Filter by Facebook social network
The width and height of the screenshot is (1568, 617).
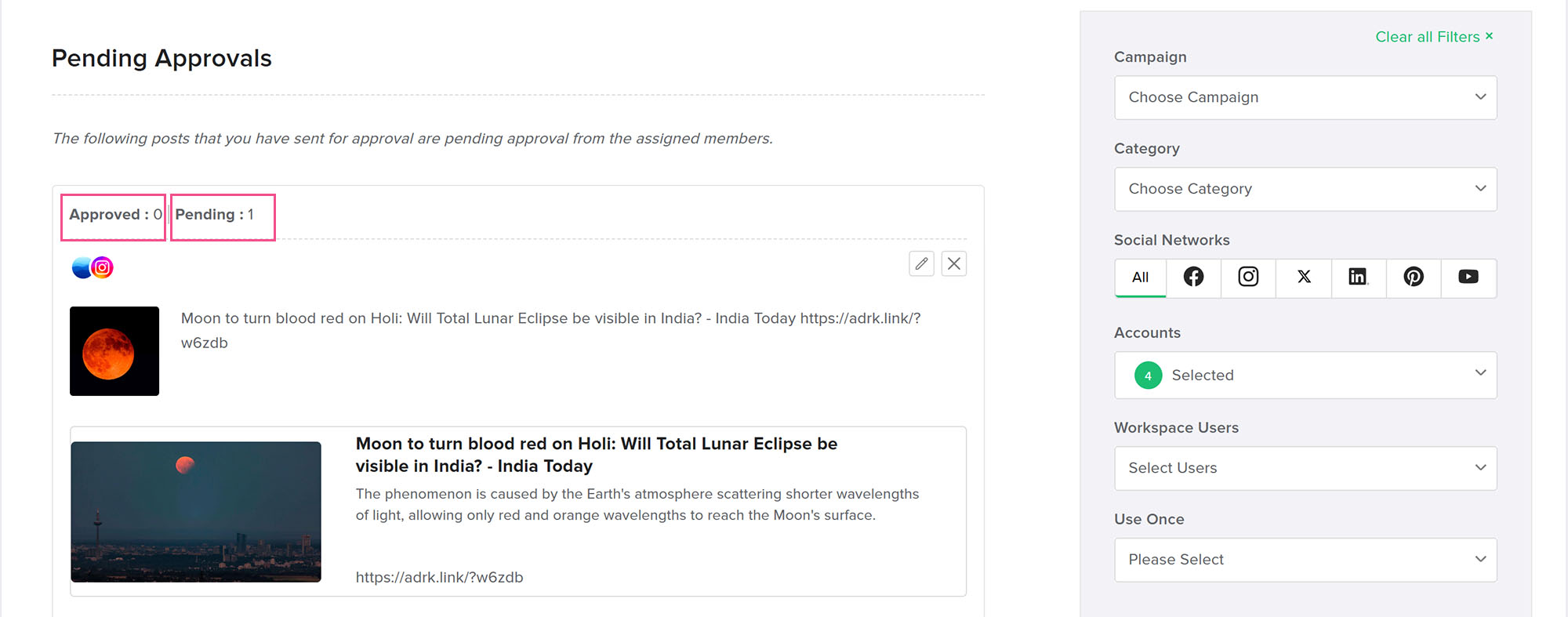pyautogui.click(x=1193, y=278)
